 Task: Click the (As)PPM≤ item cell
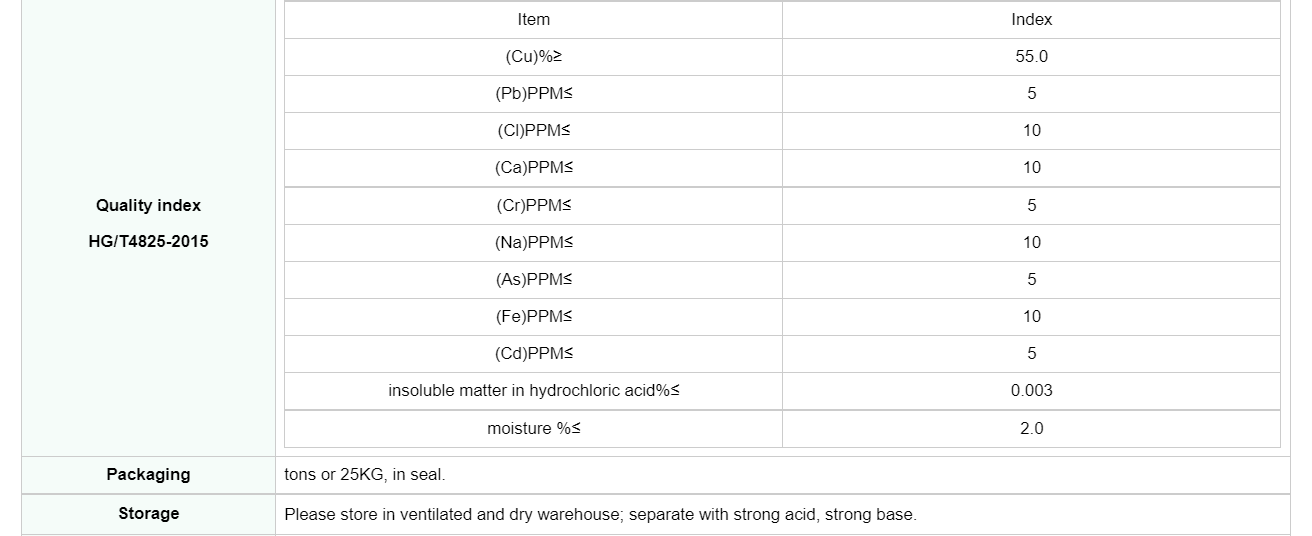(x=533, y=280)
